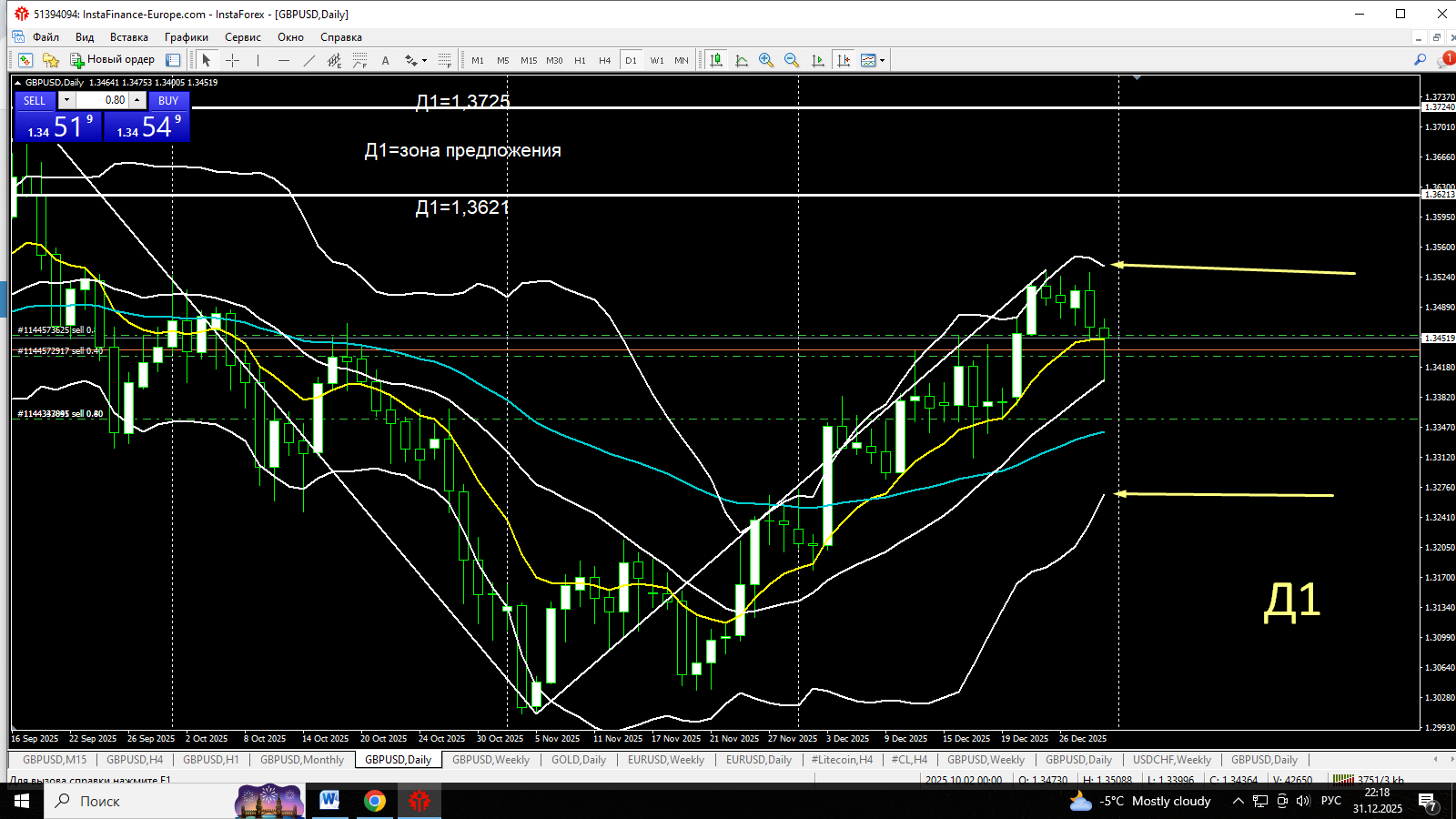Open the Сервис menu
This screenshot has width=1456, height=819.
click(243, 37)
